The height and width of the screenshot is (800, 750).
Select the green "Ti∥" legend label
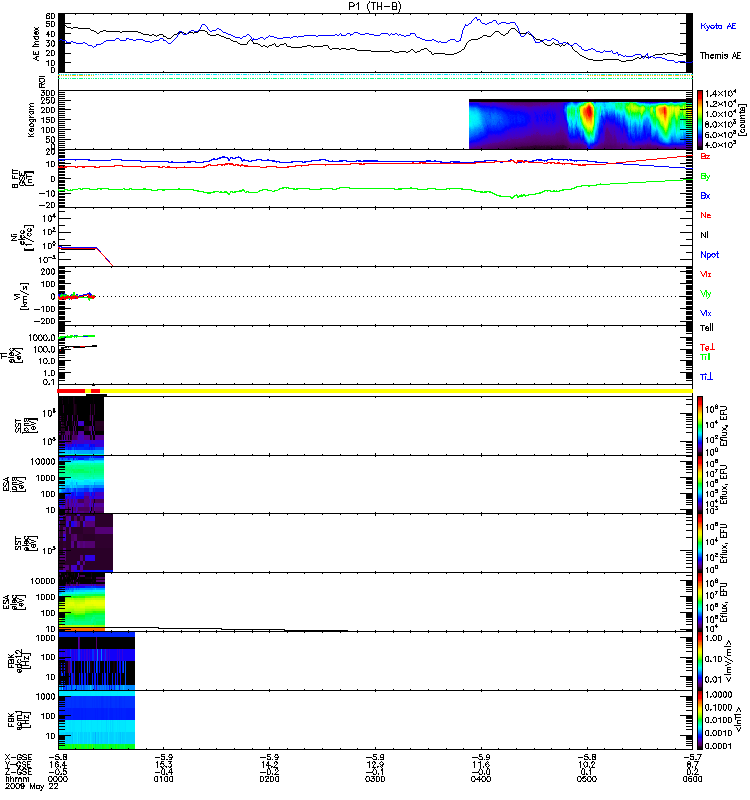click(705, 357)
